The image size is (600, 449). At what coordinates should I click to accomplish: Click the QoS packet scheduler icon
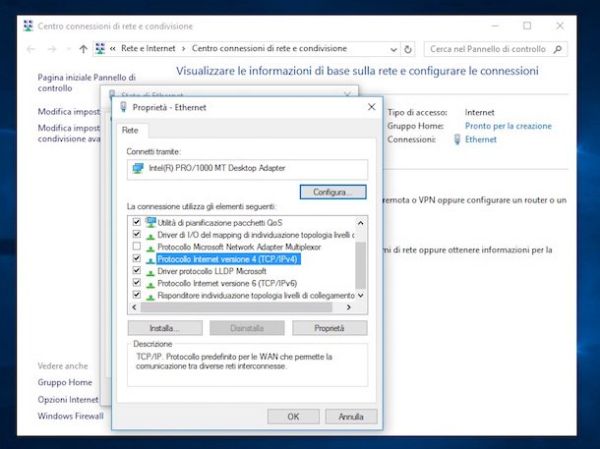(149, 221)
